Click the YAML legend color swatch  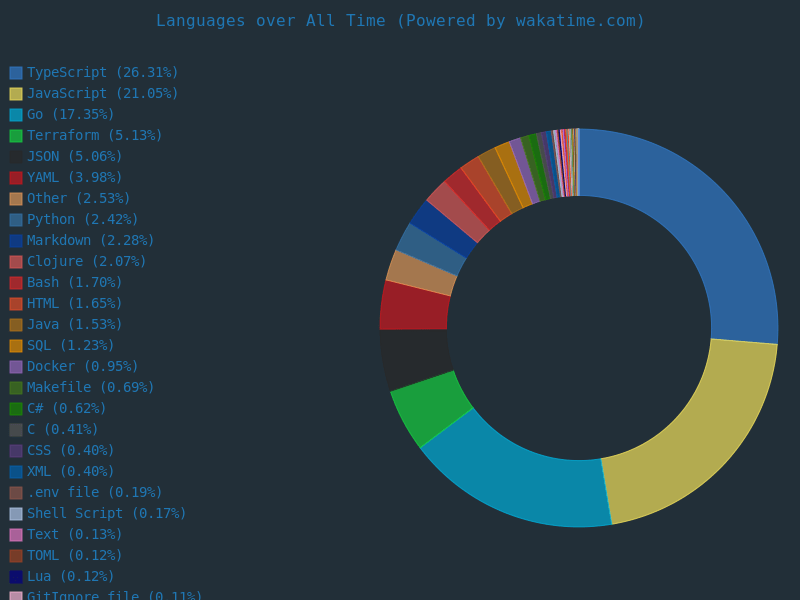coord(16,178)
